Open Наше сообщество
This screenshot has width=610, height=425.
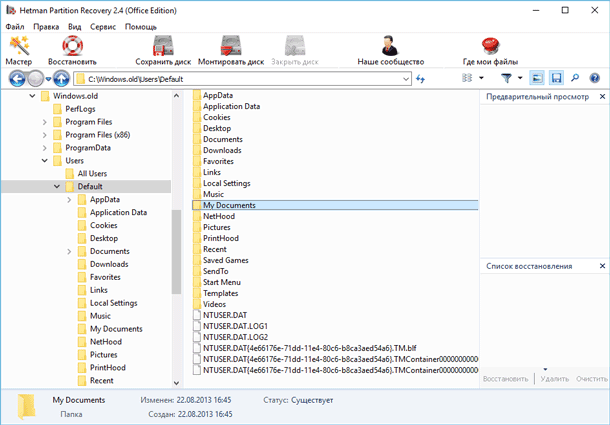391,51
